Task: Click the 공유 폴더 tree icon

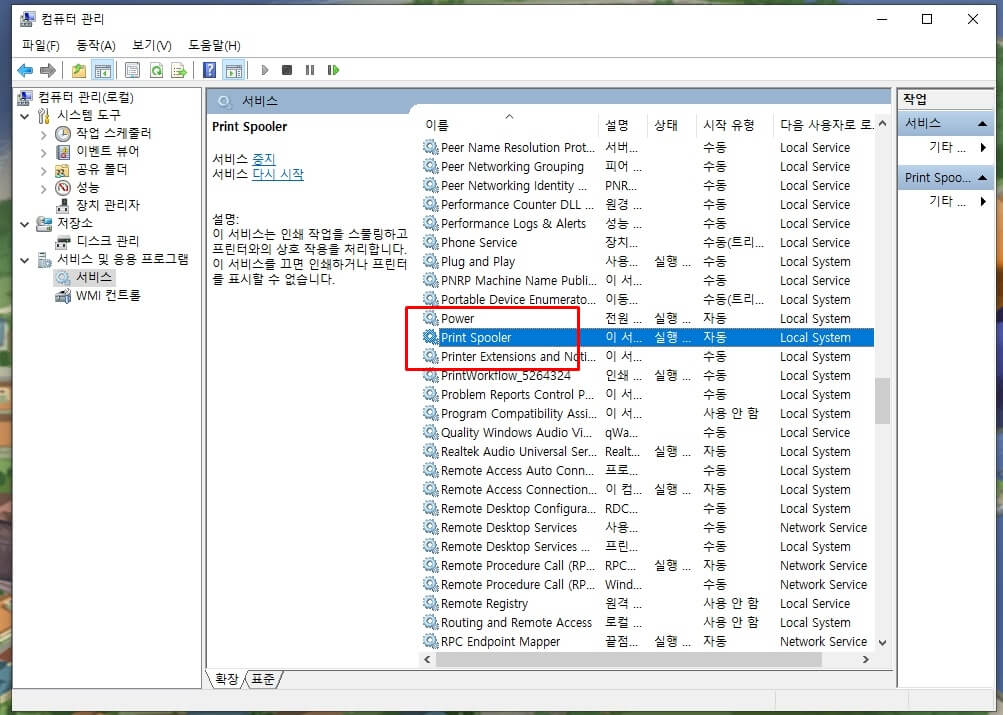Action: (x=63, y=169)
